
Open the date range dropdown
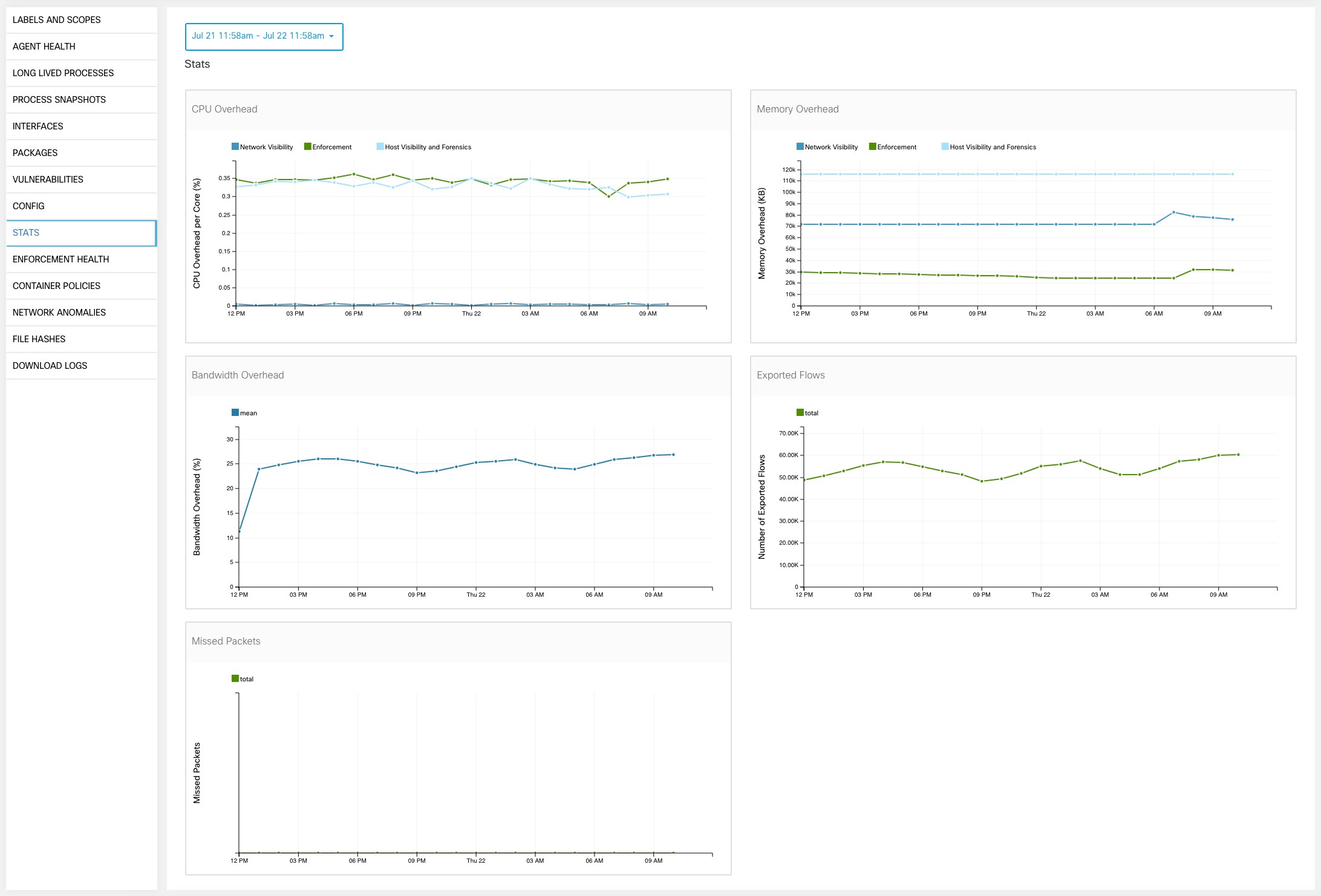tap(264, 36)
